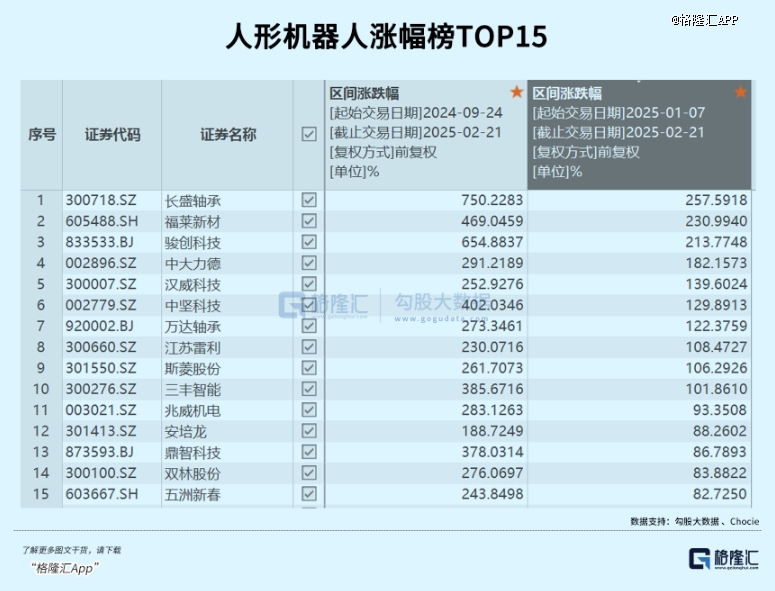Image resolution: width=775 pixels, height=591 pixels.
Task: Click the stock code 301550.SZ
Action: 101,368
